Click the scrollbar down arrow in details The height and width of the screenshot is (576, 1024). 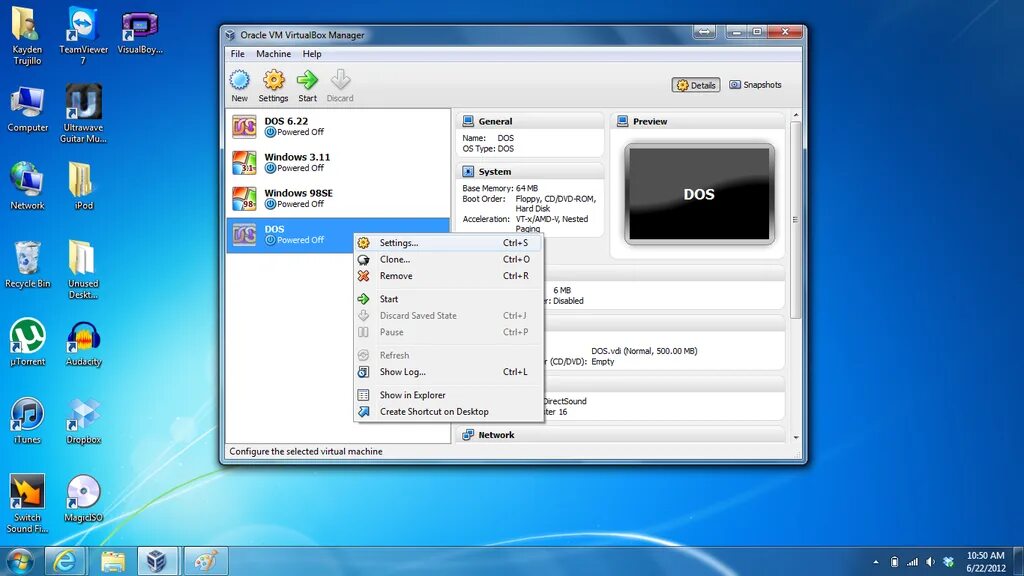(795, 438)
